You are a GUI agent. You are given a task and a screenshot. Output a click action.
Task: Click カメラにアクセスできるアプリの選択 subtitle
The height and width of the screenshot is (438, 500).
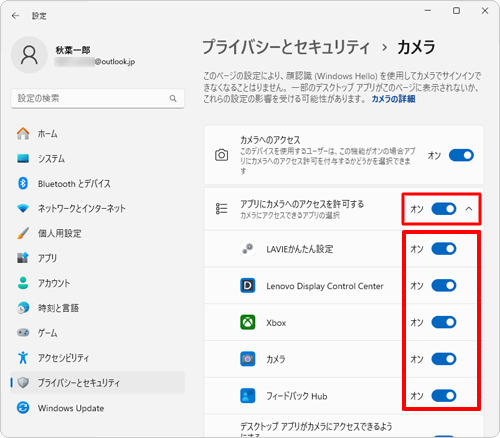(290, 215)
